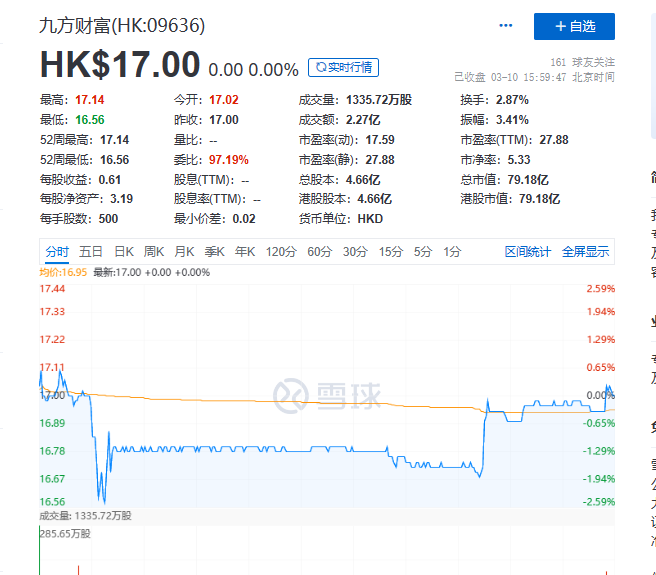
Task: Switch to the 五日 chart tab
Action: (91, 252)
